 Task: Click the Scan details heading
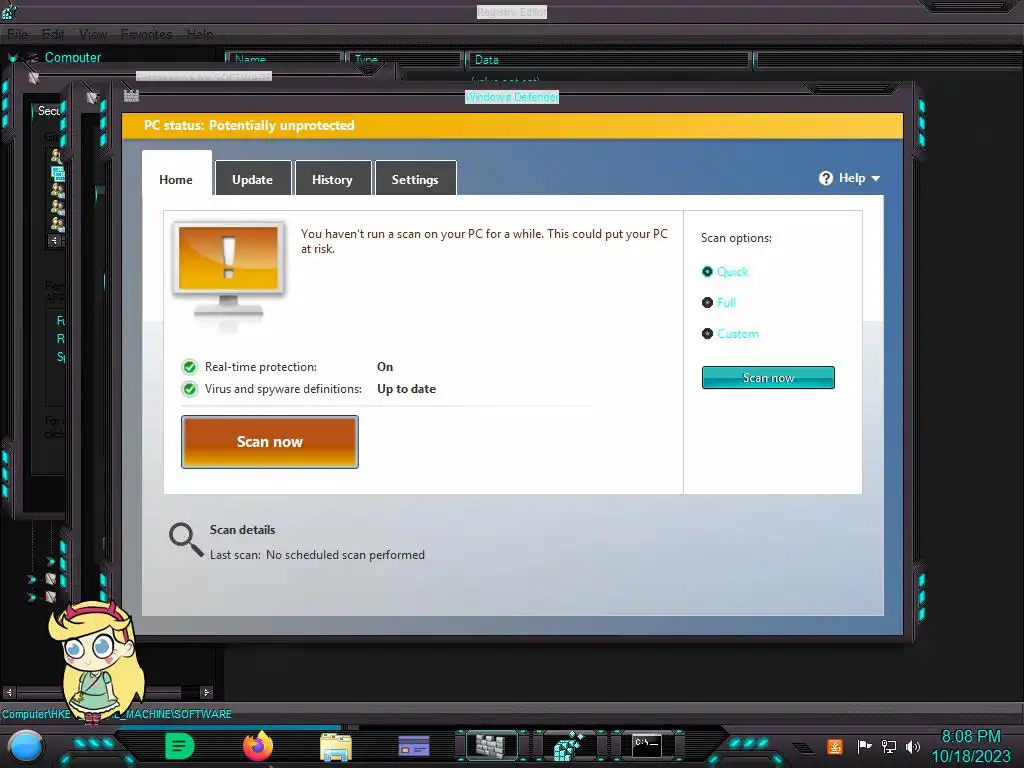(x=242, y=530)
